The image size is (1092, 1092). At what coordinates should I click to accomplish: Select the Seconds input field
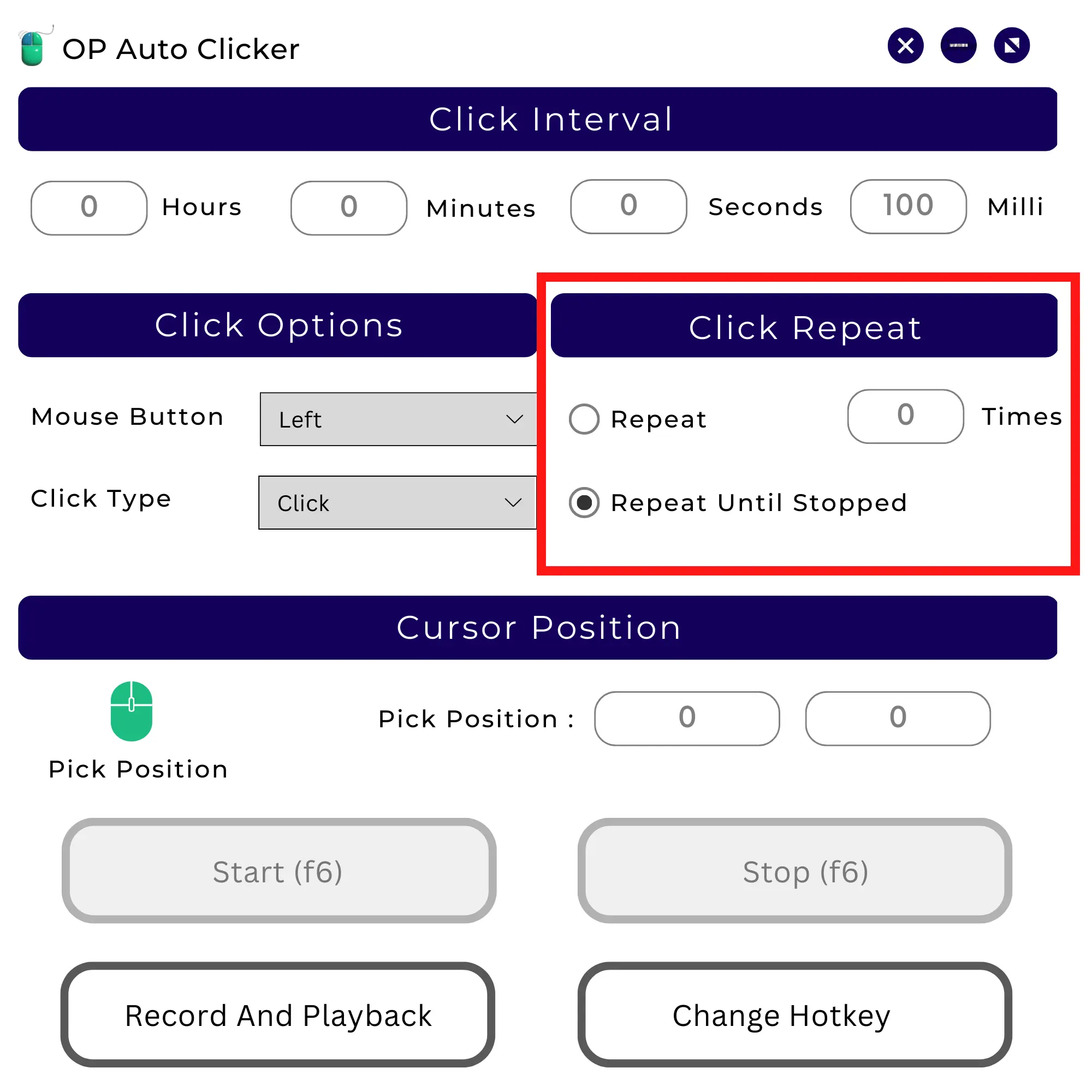(x=628, y=206)
